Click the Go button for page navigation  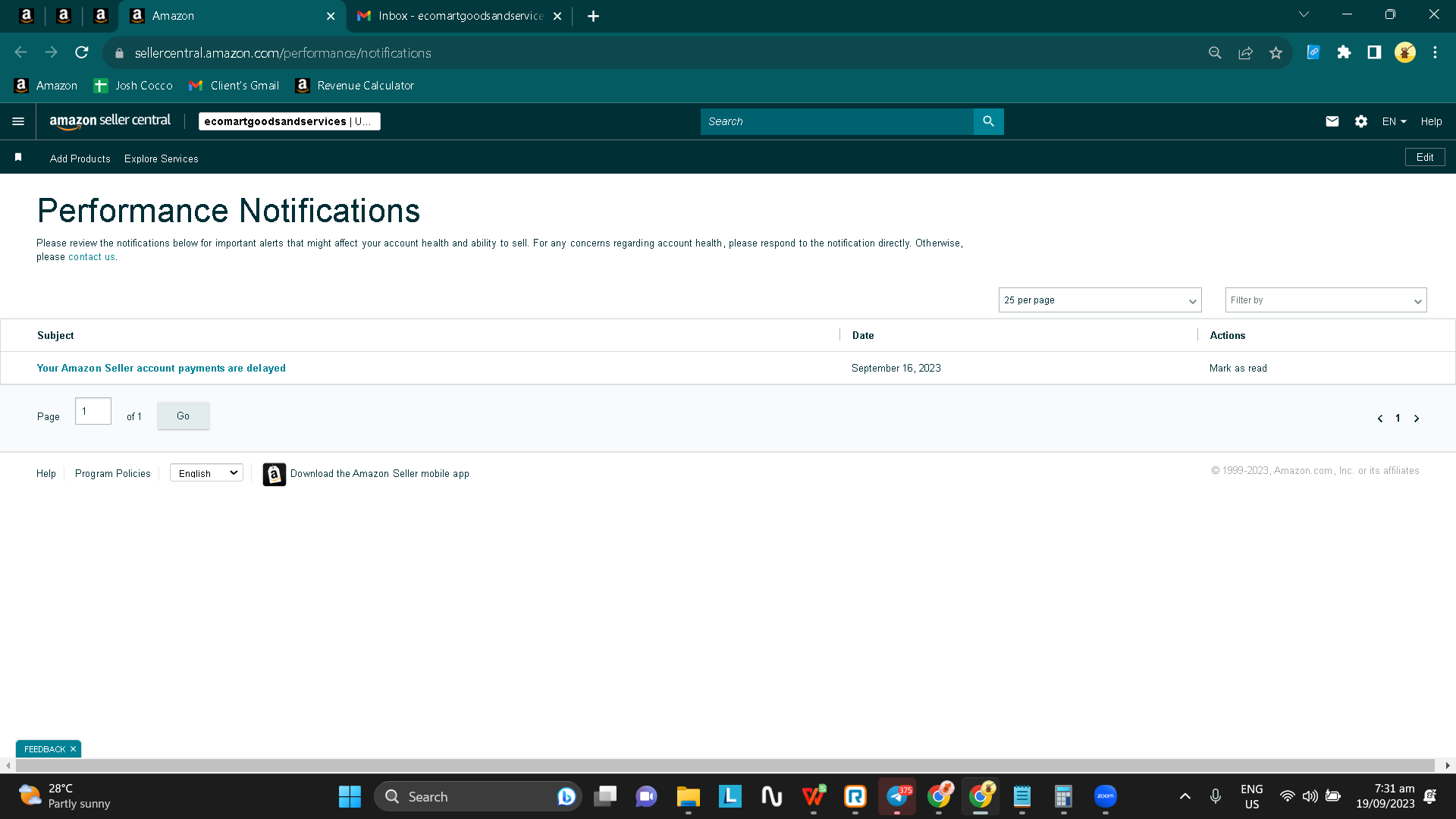coord(184,416)
